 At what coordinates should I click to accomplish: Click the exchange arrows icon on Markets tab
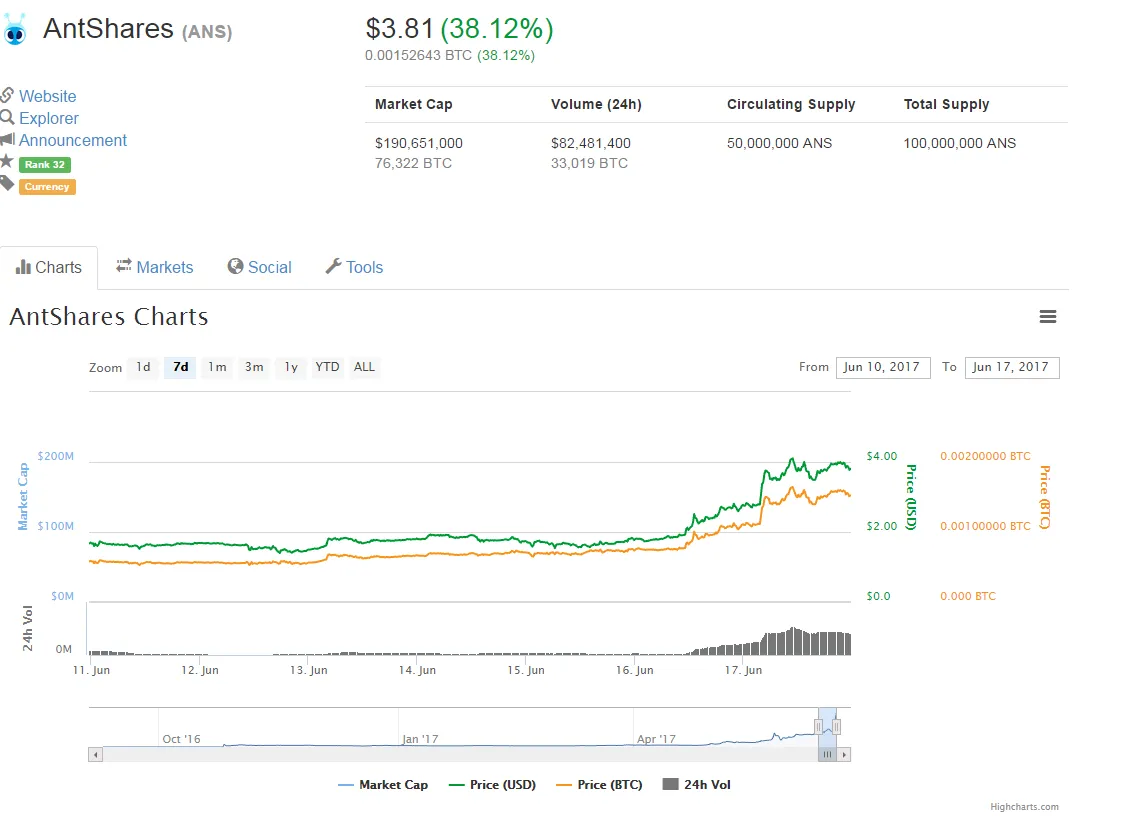pyautogui.click(x=123, y=266)
